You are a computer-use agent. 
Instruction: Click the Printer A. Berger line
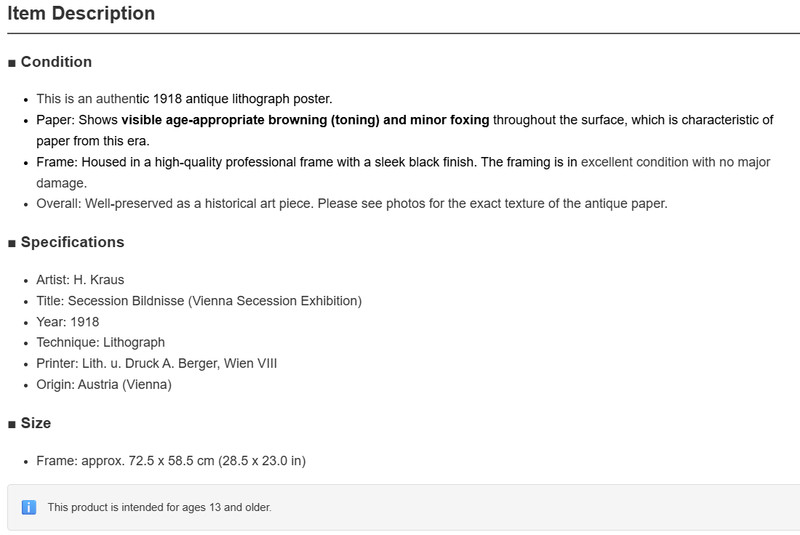coord(157,364)
